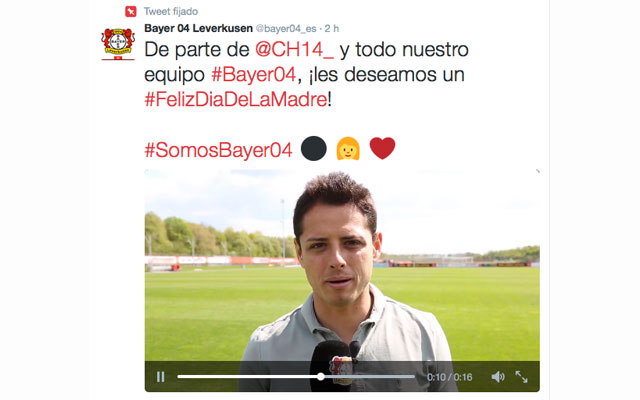
Task: Seek to the end of the video timeline
Action: (x=413, y=377)
